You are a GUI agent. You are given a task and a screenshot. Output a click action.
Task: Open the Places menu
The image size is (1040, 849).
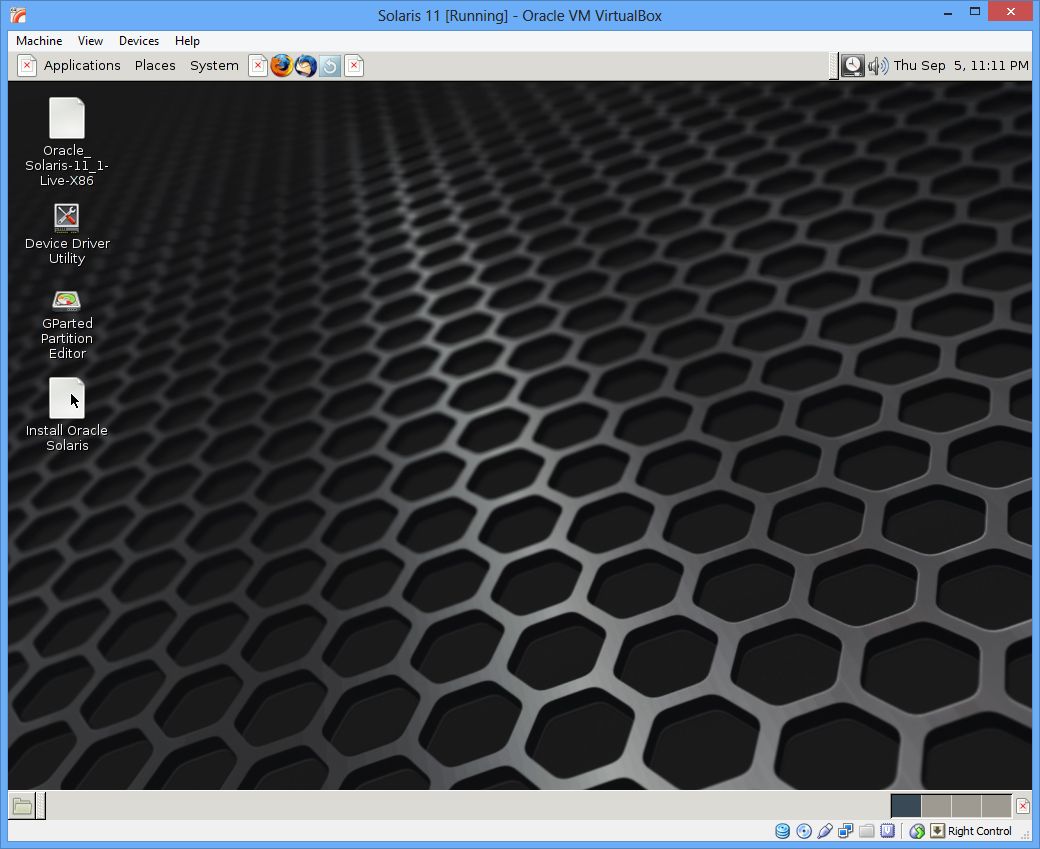pos(155,66)
